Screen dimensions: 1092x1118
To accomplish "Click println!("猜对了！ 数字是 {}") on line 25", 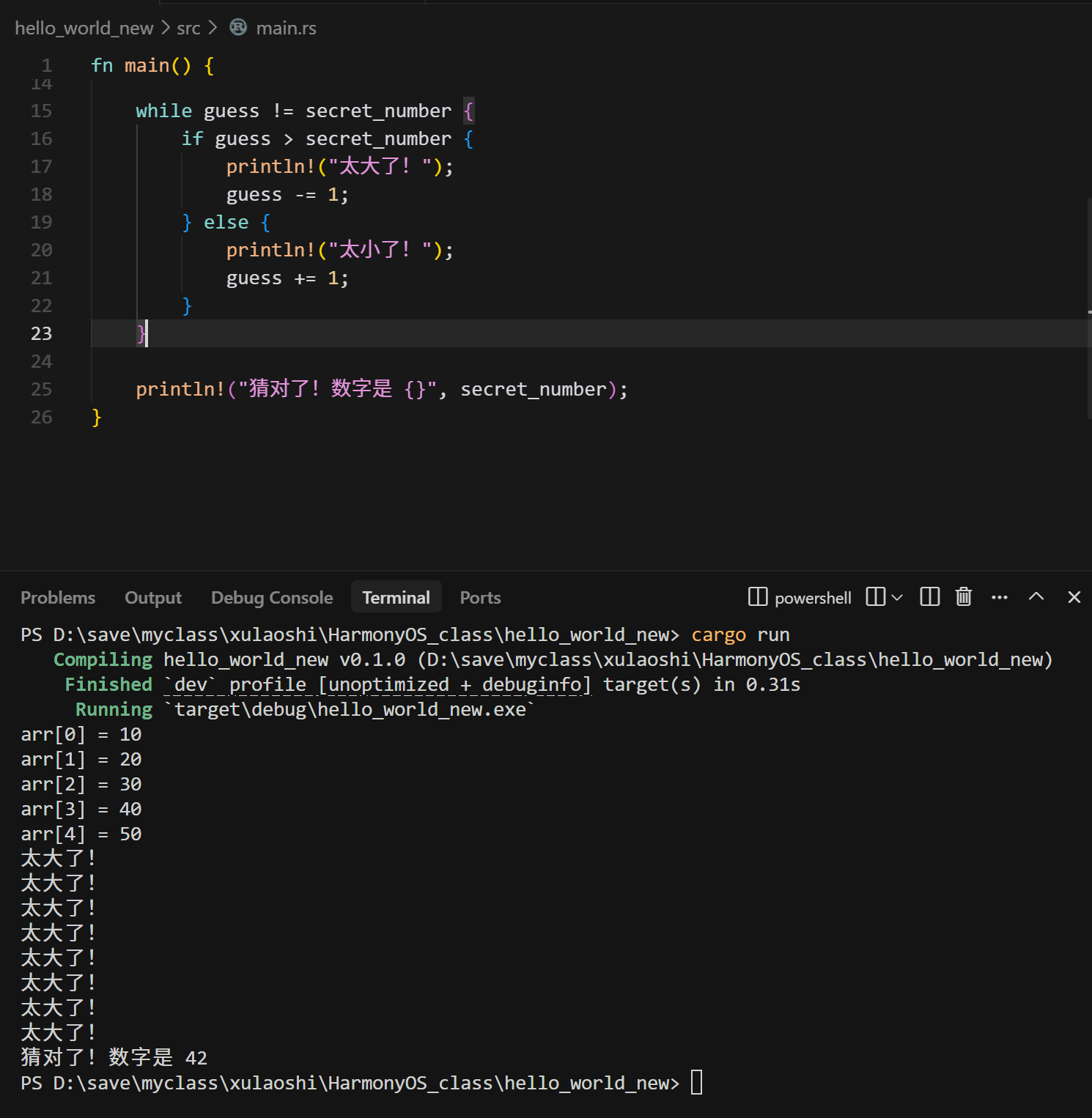I will (x=382, y=389).
